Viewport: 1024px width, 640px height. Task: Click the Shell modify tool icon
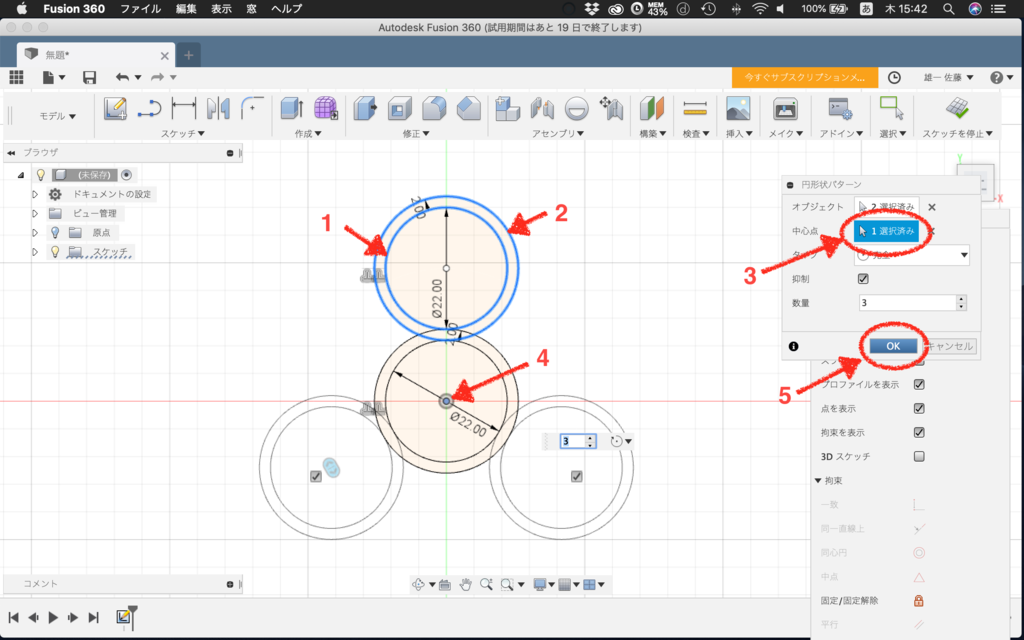coord(400,108)
